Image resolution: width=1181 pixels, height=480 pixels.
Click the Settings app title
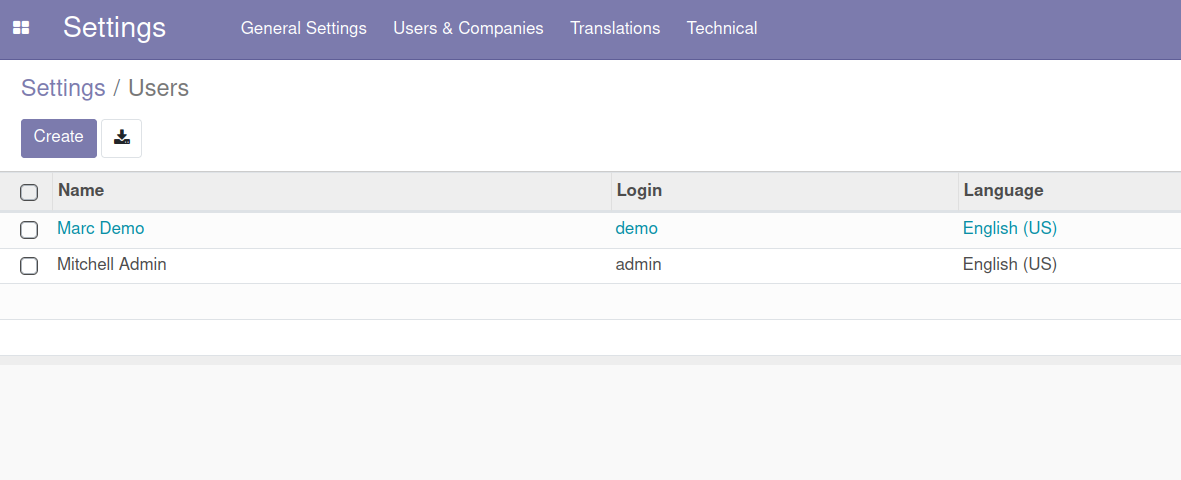[x=114, y=28]
